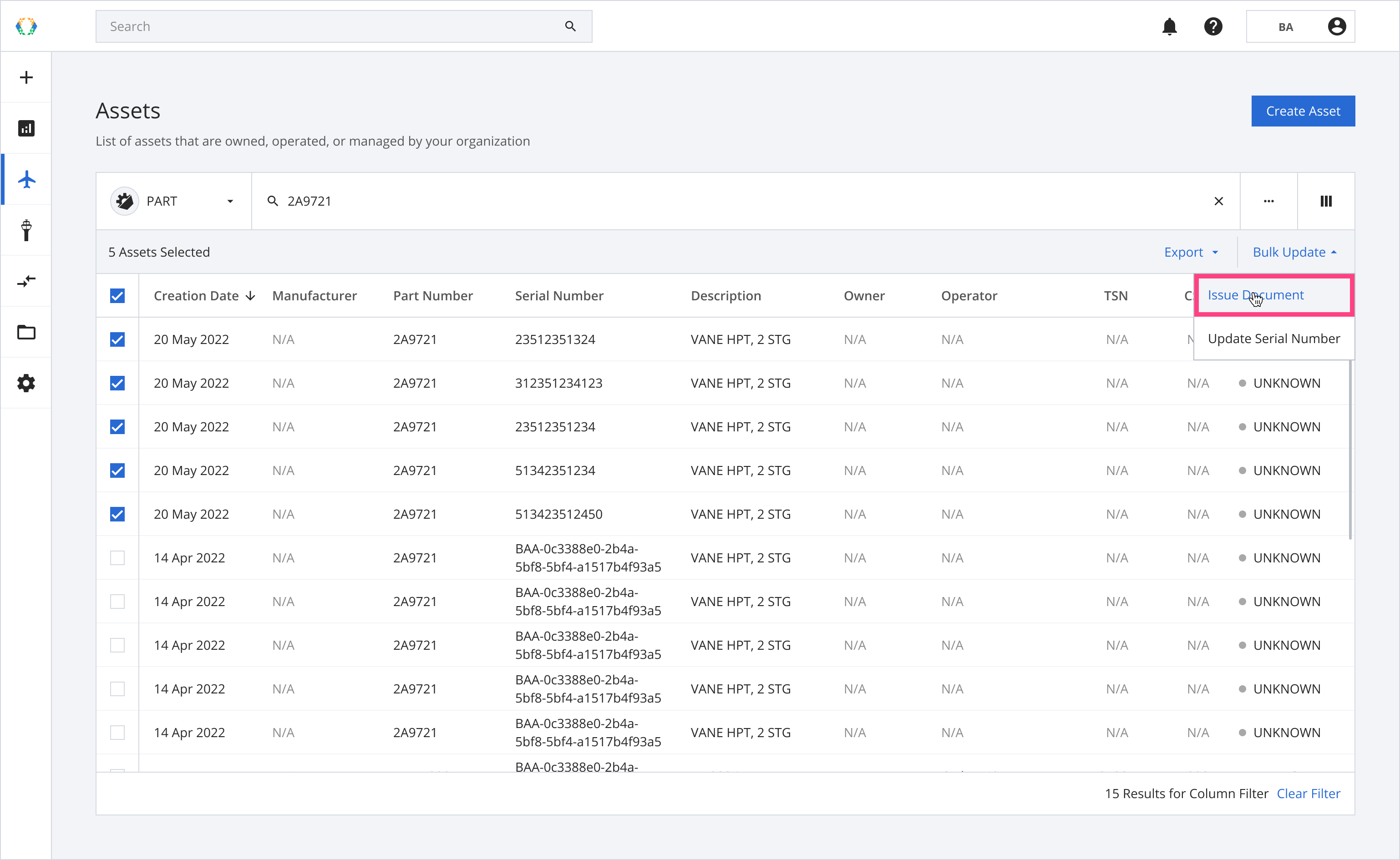Click serial number 23512351324 cell
This screenshot has height=860, width=1400.
tap(555, 339)
